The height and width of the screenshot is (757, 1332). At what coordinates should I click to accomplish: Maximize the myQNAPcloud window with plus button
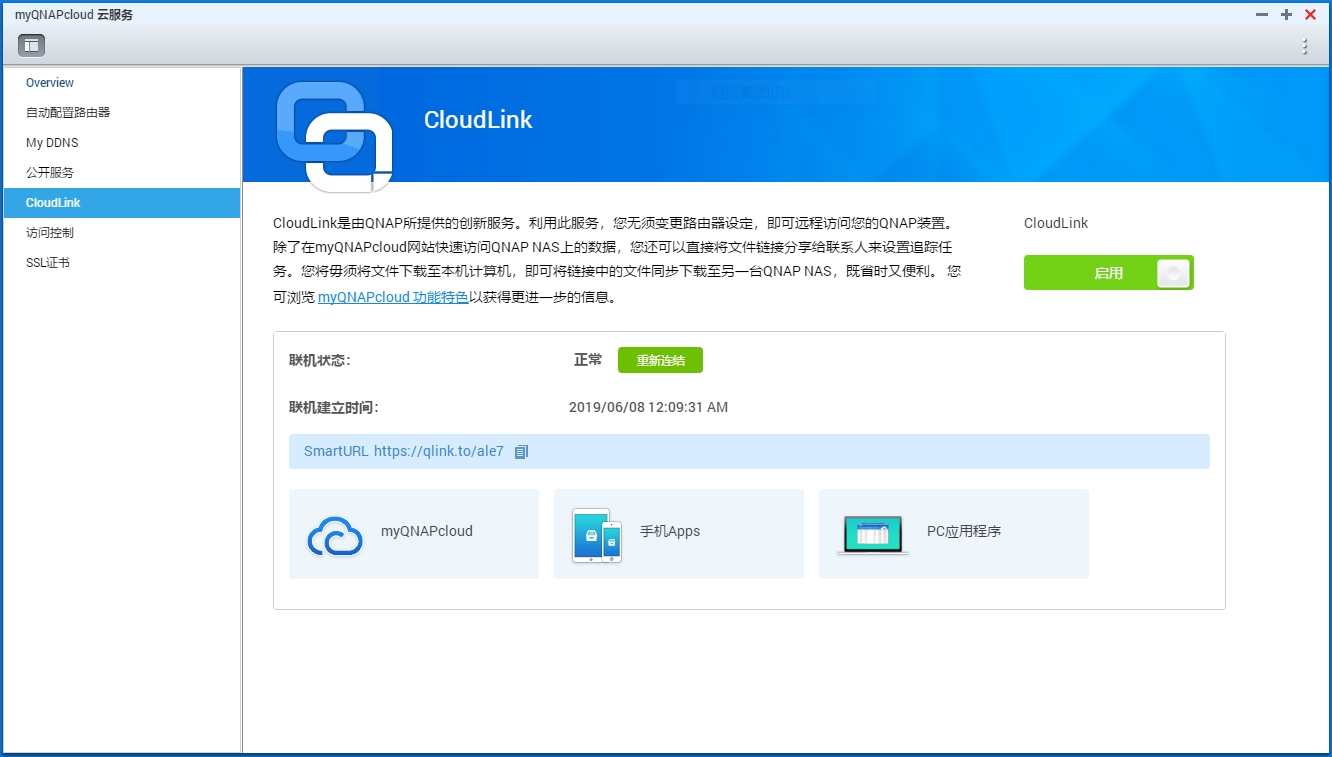[1286, 15]
